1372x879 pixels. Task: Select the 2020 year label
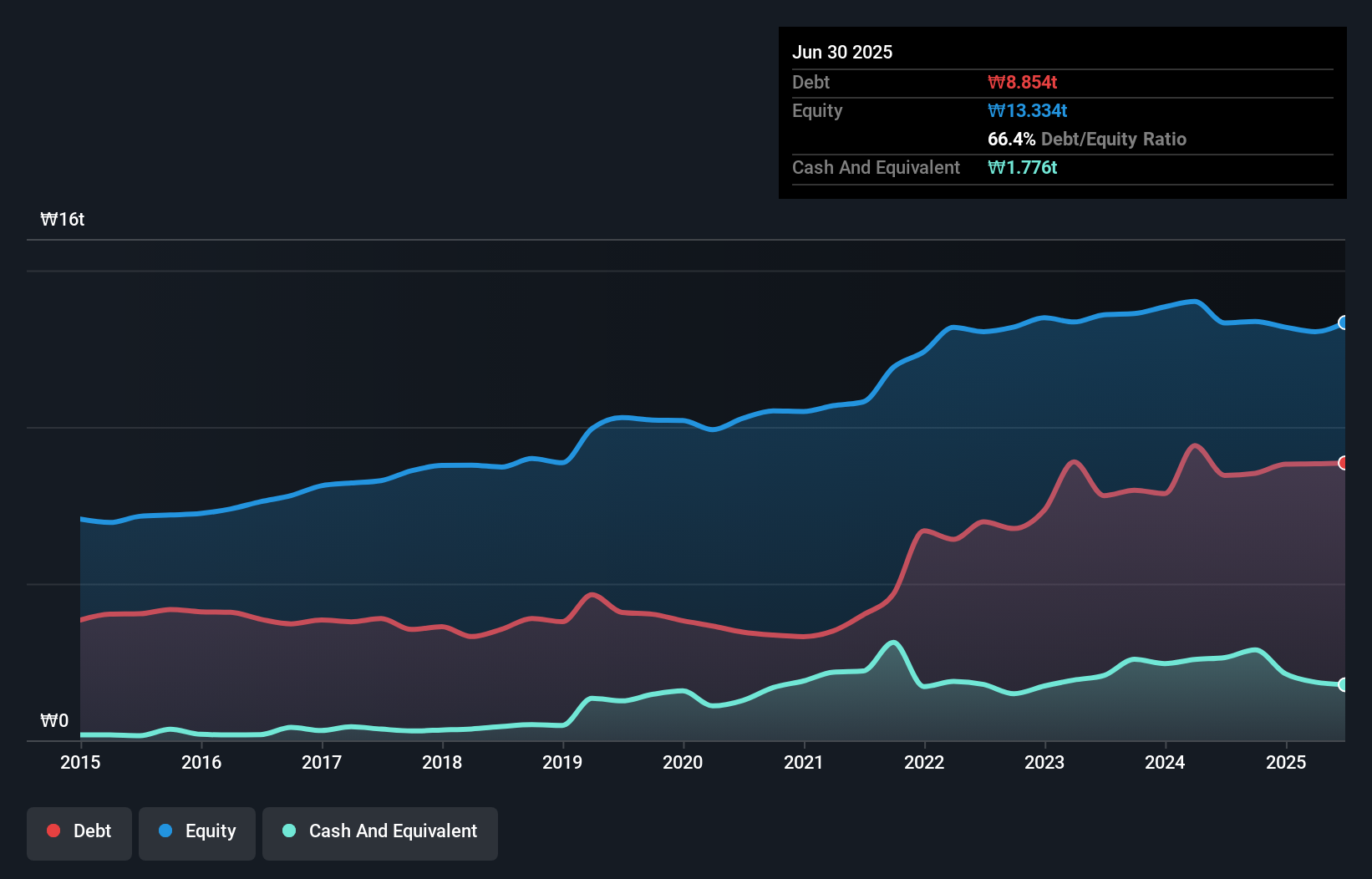click(x=683, y=762)
